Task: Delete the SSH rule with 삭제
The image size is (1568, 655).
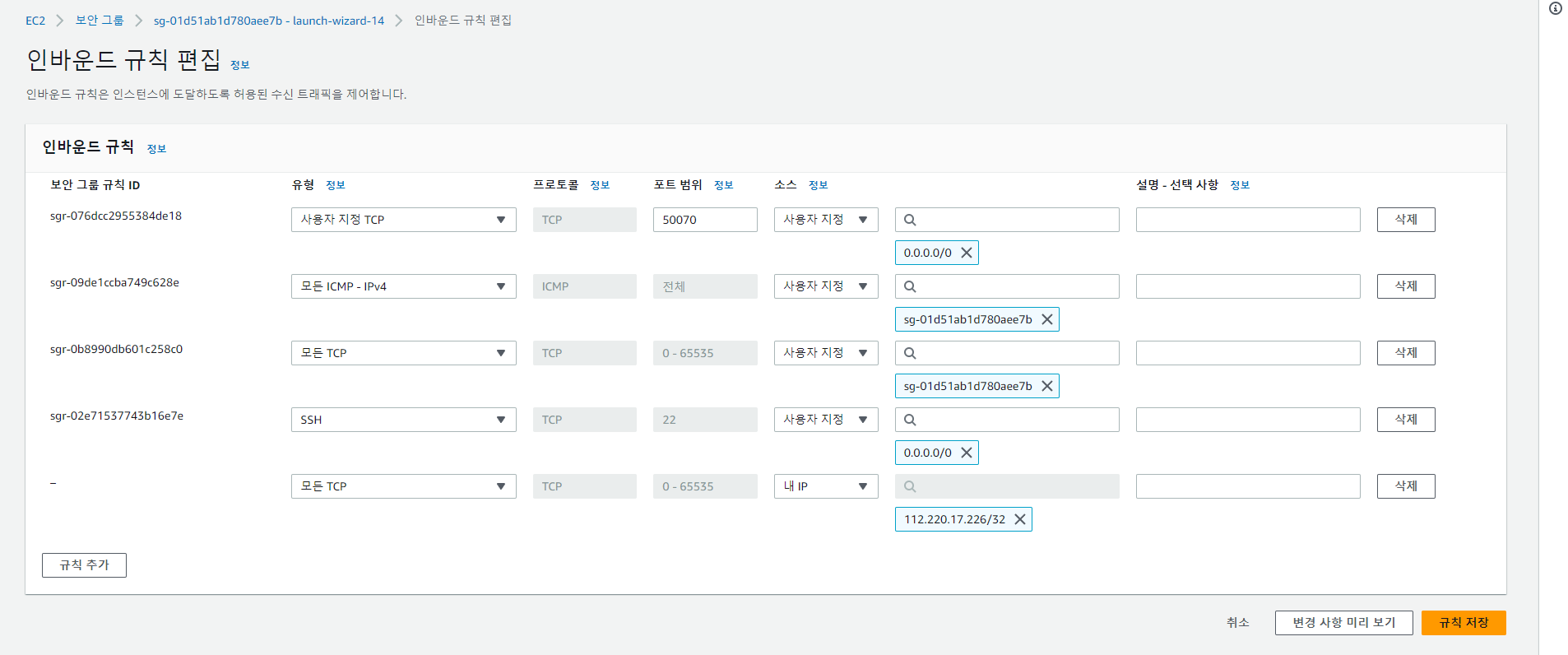Action: click(x=1406, y=420)
